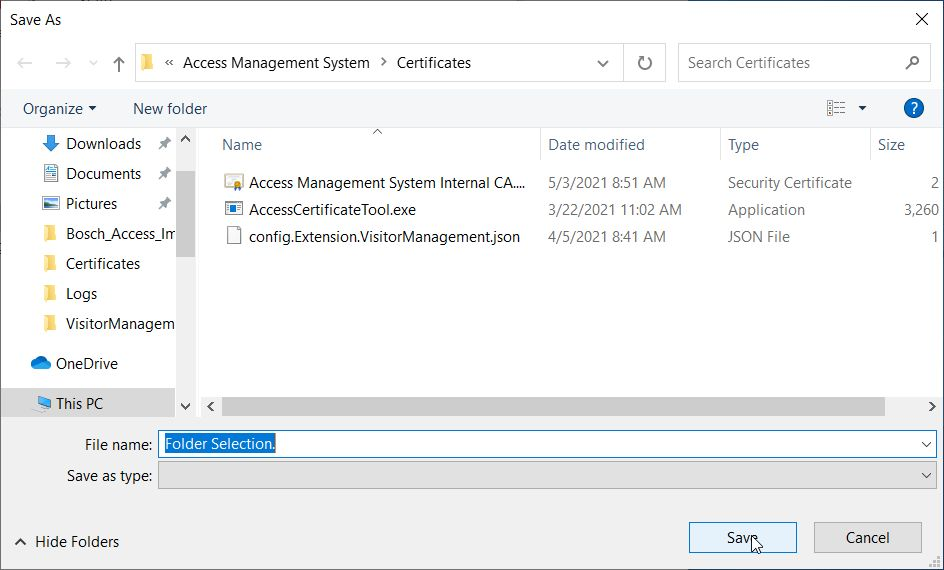Image resolution: width=944 pixels, height=570 pixels.
Task: Open the Save as type dropdown
Action: coord(926,476)
